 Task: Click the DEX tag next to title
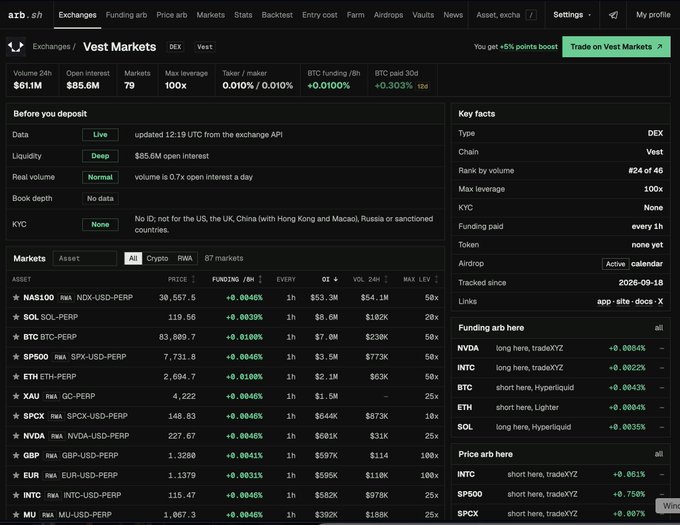[175, 47]
